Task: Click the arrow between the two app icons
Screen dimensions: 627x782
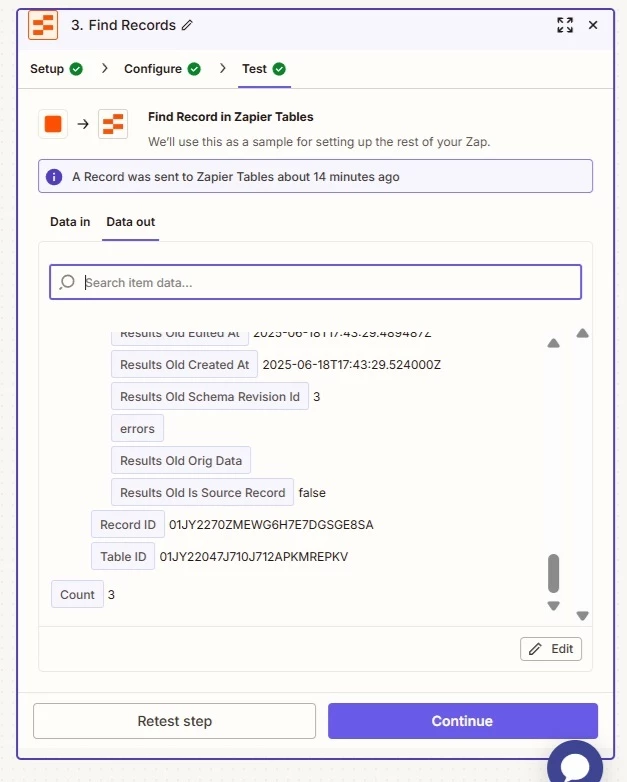Action: tap(83, 124)
